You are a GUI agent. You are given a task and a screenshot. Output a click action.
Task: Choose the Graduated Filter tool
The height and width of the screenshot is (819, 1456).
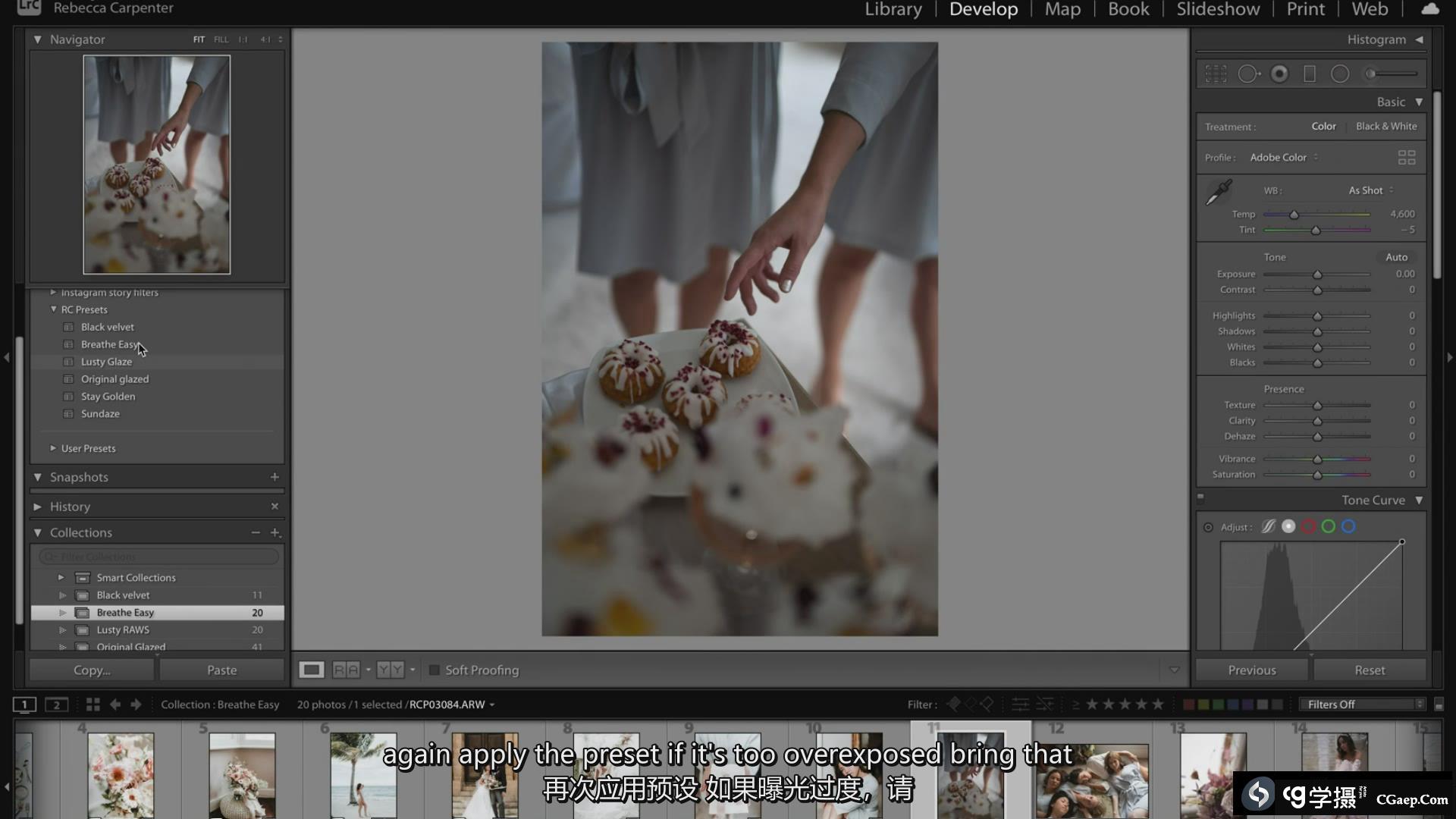click(x=1309, y=74)
